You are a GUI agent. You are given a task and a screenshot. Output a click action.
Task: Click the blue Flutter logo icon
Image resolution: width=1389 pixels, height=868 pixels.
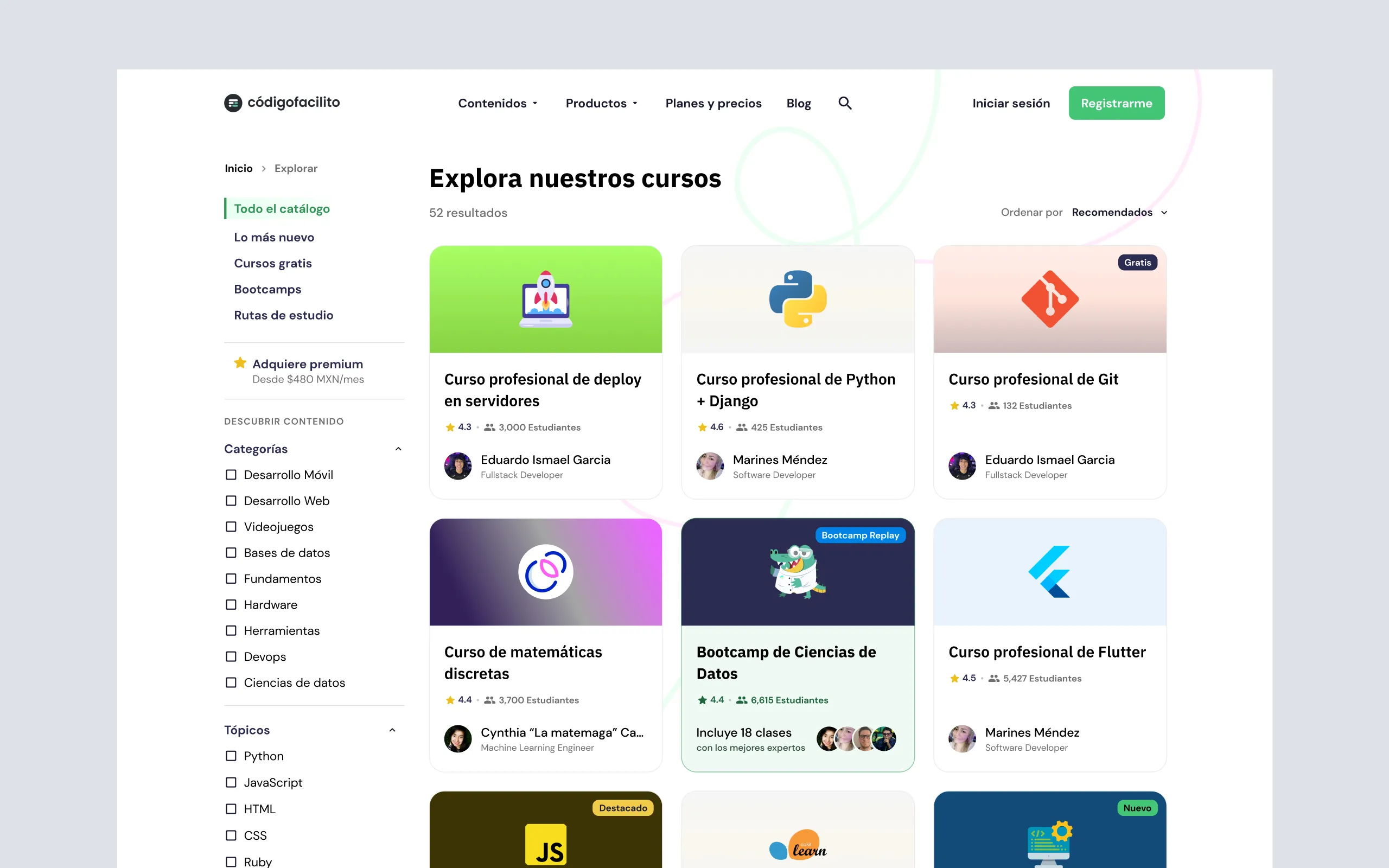click(1050, 572)
